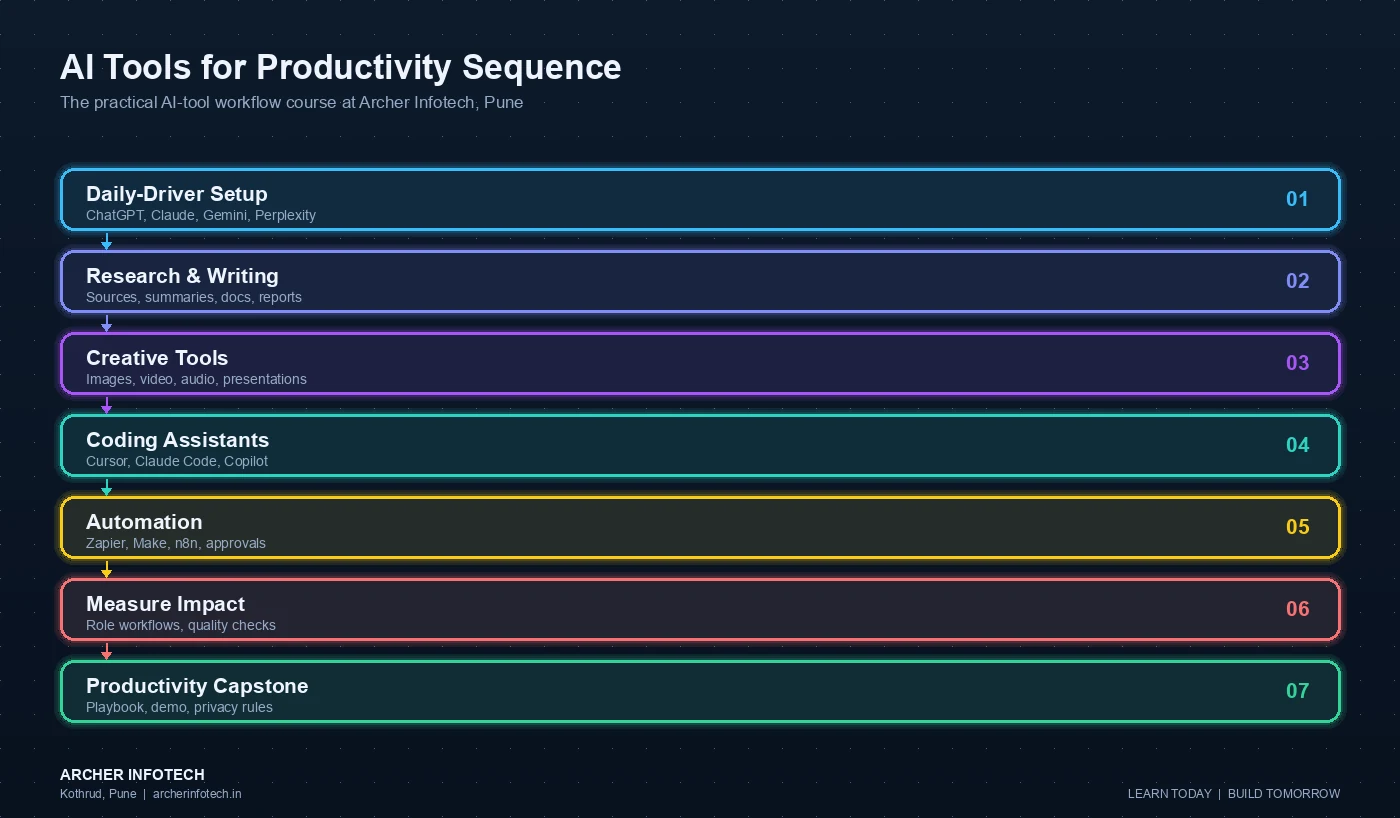Viewport: 1400px width, 818px height.
Task: Click the ChatGPT, Claude, Gemini, Perplexity line
Action: (201, 215)
